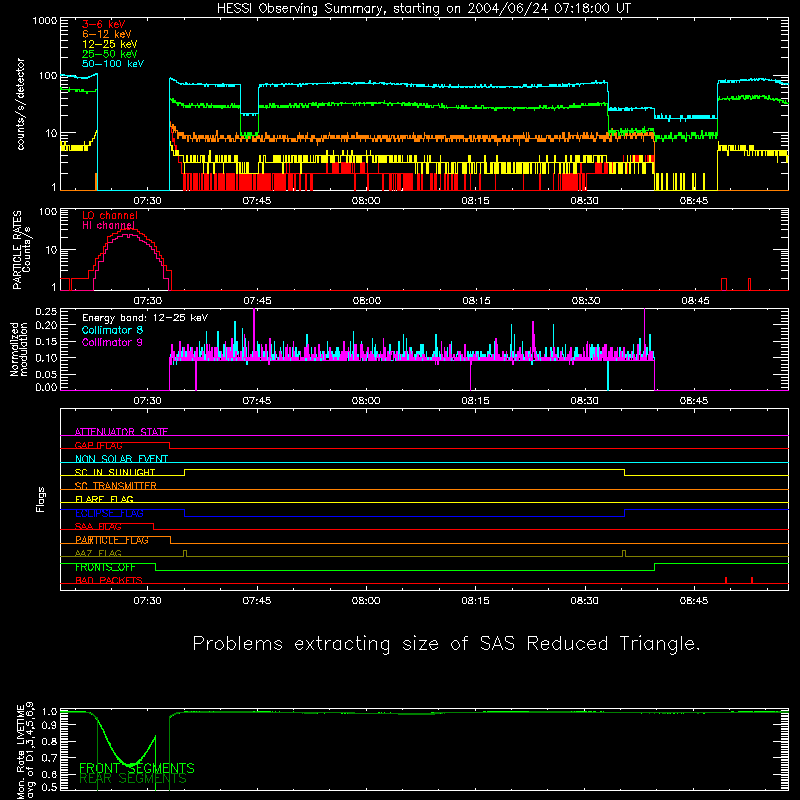The height and width of the screenshot is (800, 800).
Task: Click 07:30 tick under the counts plot
Action: [x=147, y=201]
